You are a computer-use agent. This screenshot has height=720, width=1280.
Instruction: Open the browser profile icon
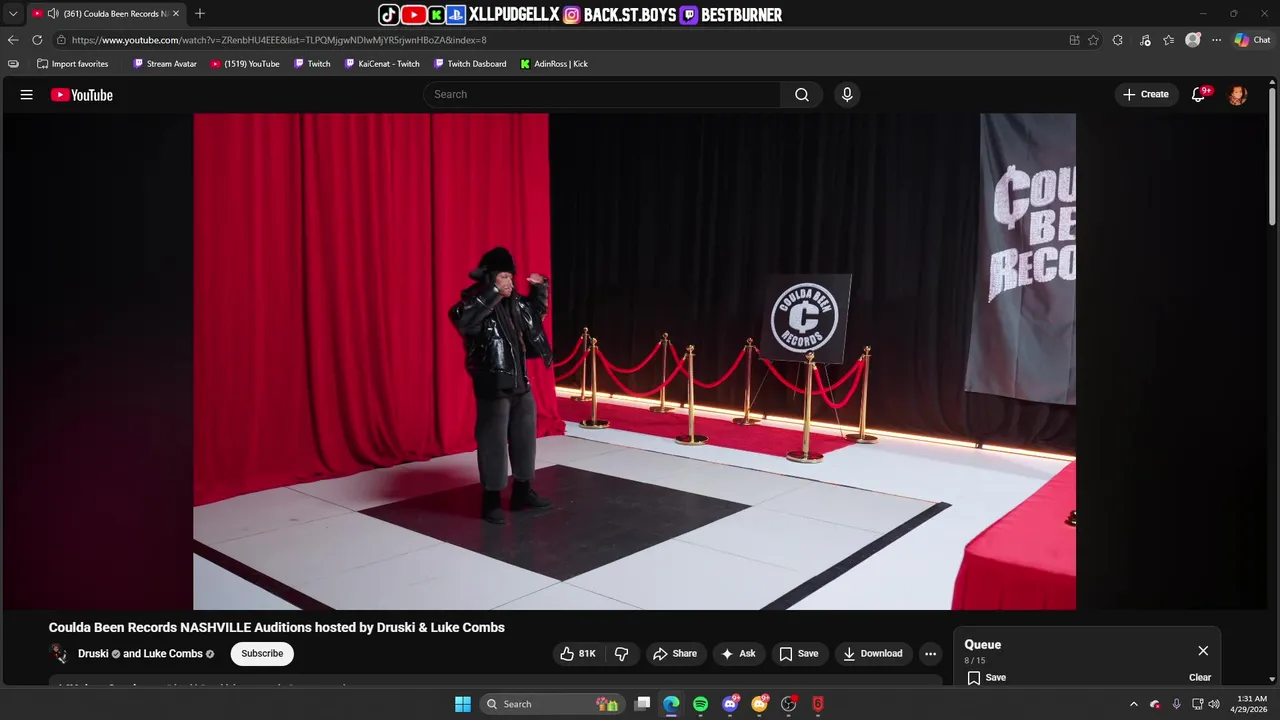click(1193, 40)
